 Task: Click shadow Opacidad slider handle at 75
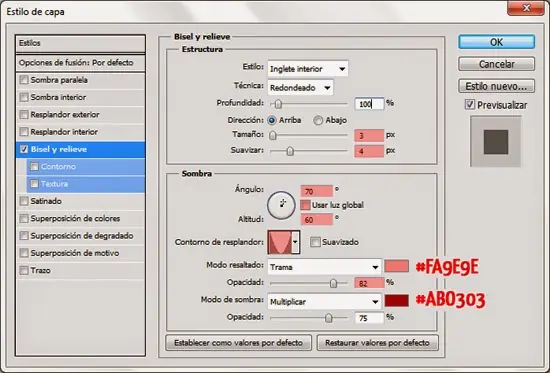click(x=328, y=318)
